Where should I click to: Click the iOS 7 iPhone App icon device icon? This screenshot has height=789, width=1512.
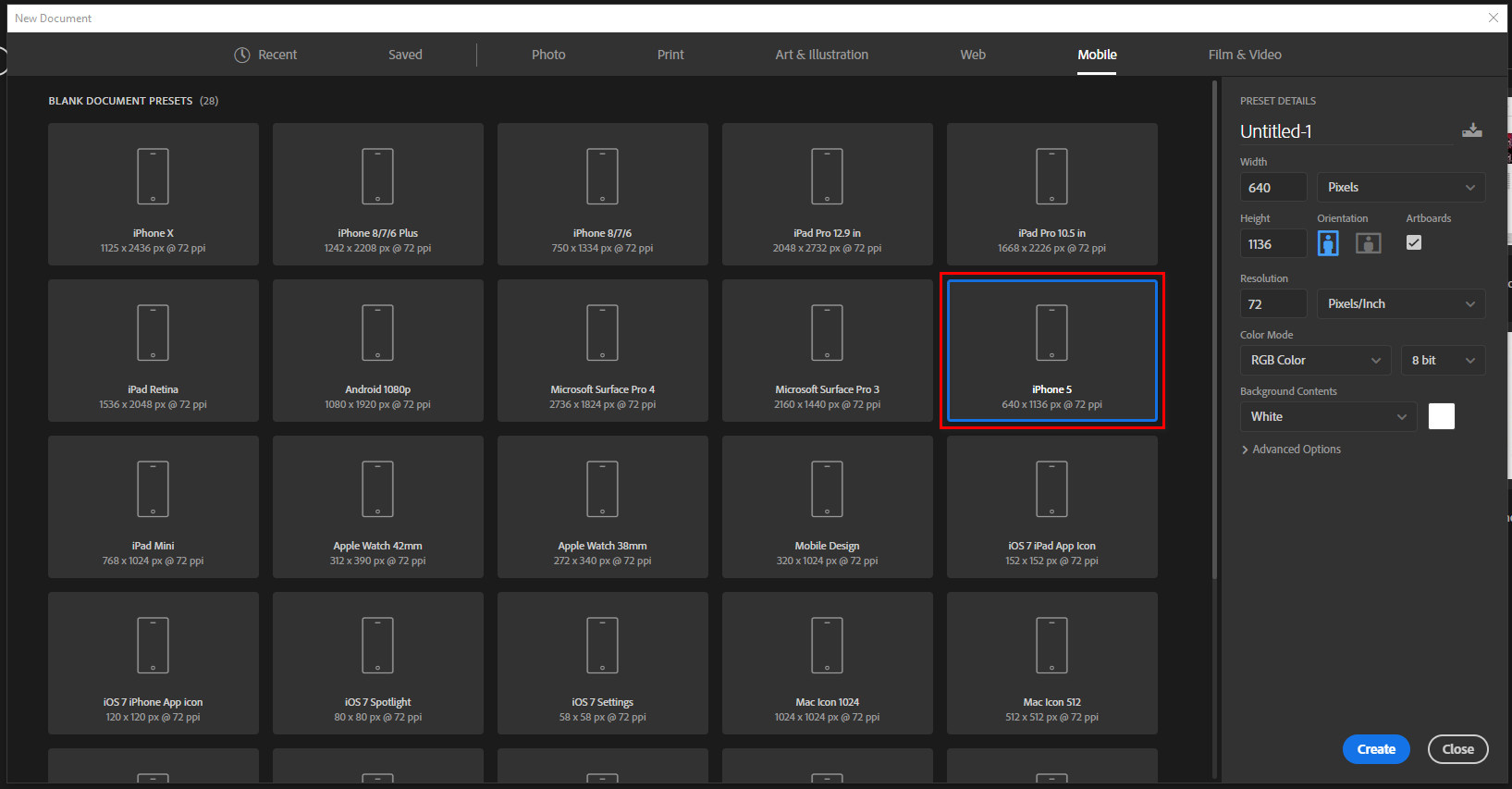point(153,645)
